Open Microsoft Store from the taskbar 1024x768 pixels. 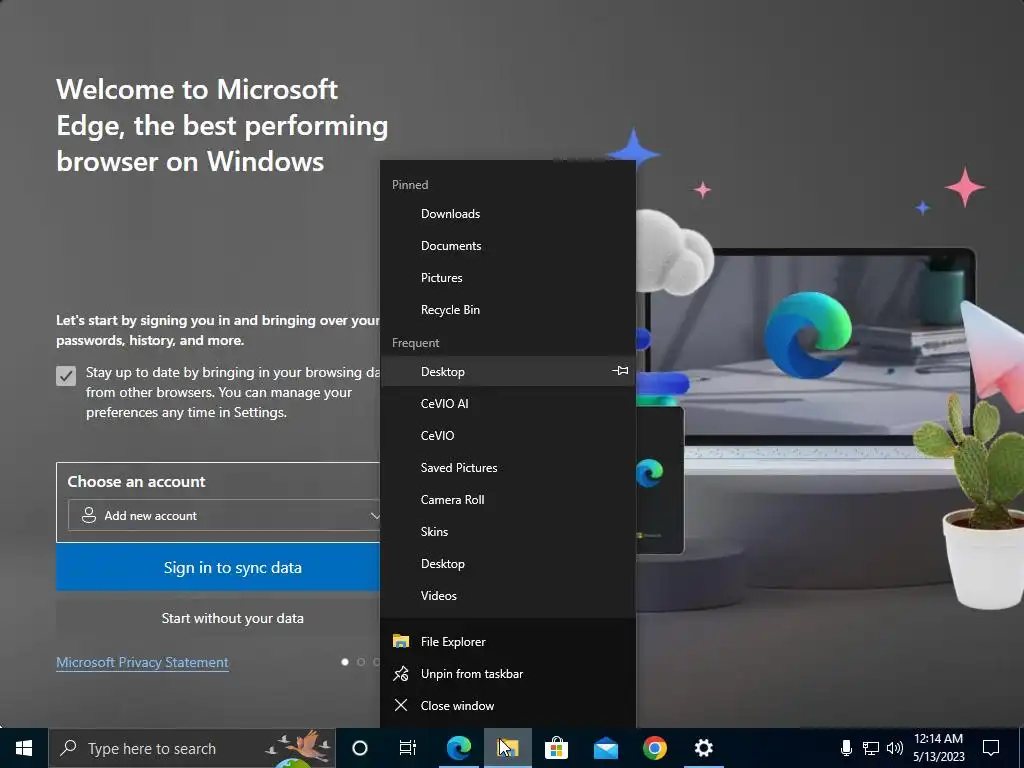point(556,748)
